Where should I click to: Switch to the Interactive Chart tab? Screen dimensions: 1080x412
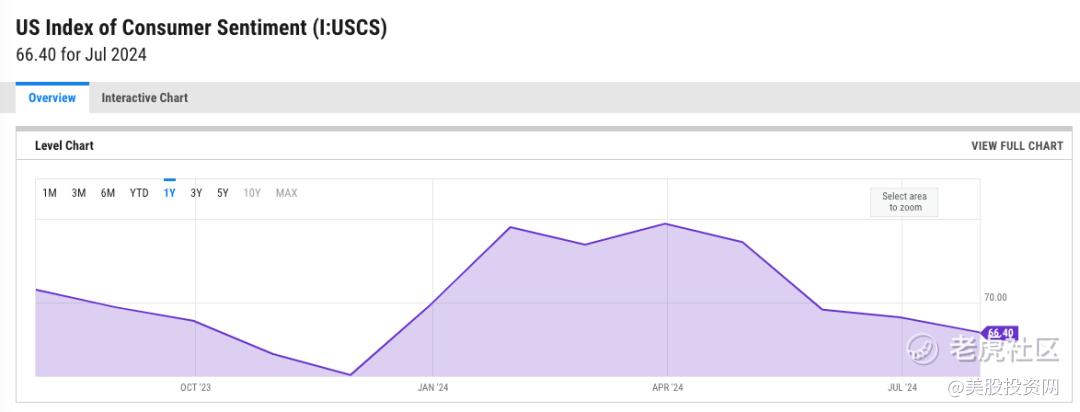coord(145,98)
